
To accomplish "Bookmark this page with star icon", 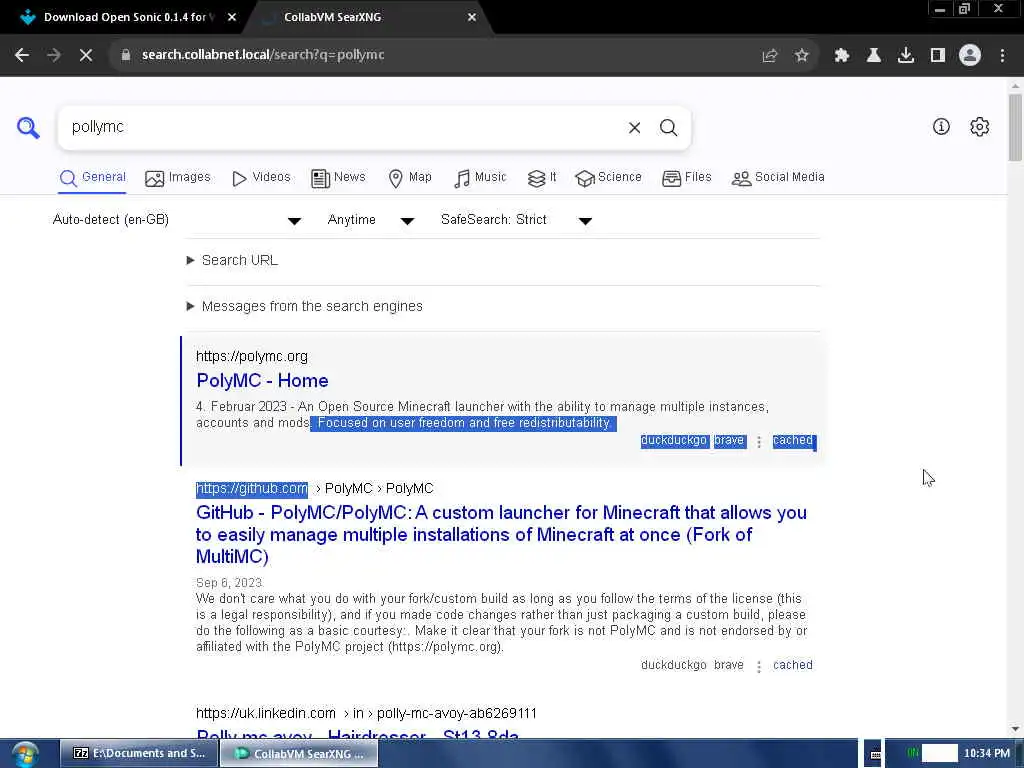I will click(802, 56).
